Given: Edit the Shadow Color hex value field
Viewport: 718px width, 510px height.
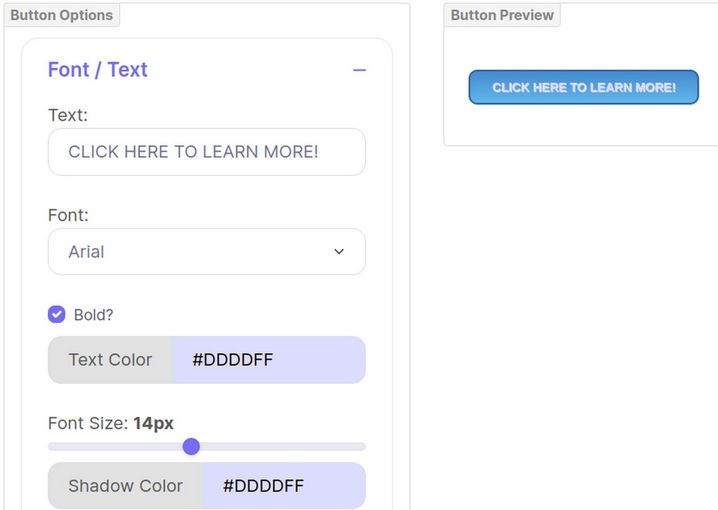Looking at the screenshot, I should pyautogui.click(x=283, y=486).
